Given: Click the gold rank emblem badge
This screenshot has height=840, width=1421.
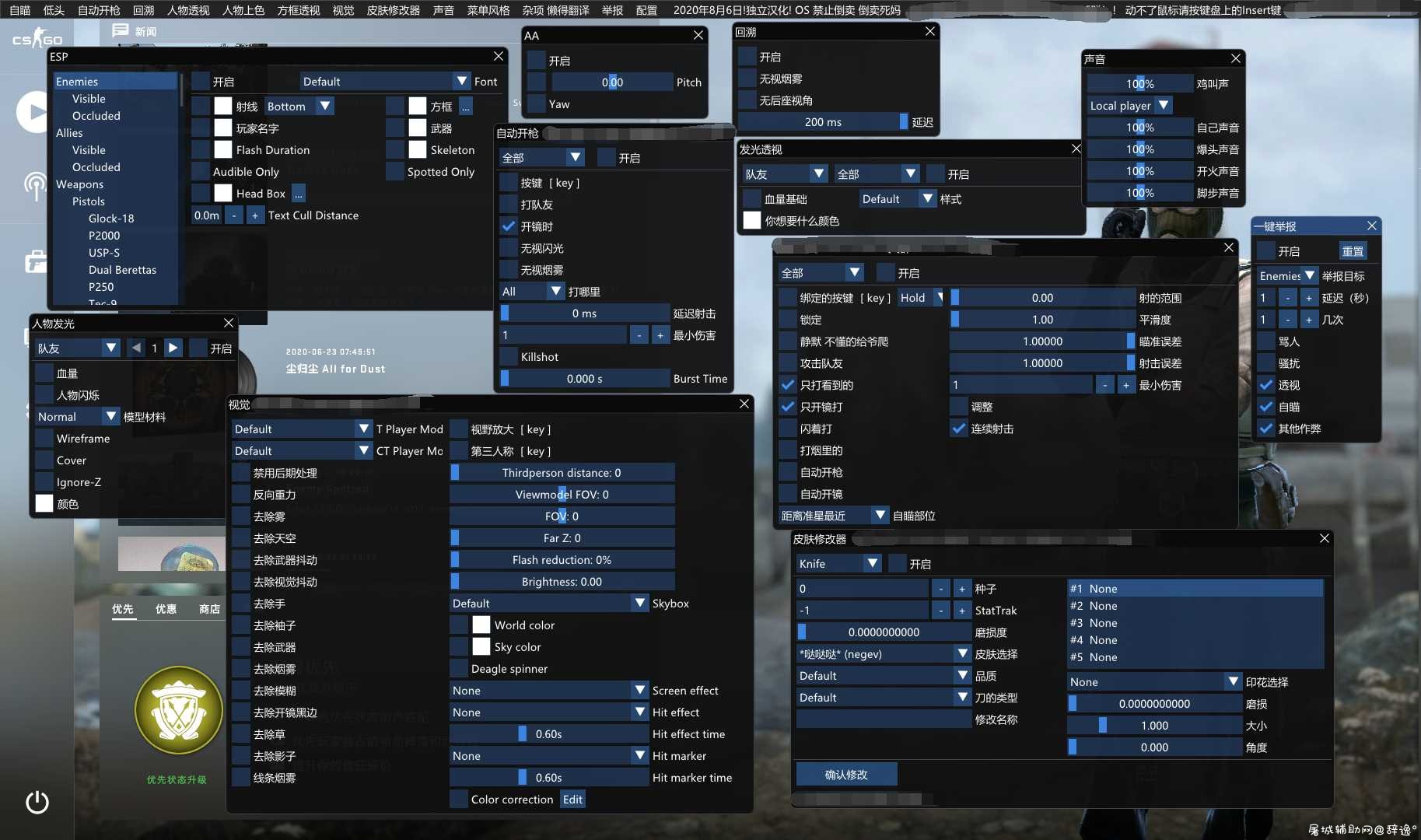Looking at the screenshot, I should pos(179,710).
